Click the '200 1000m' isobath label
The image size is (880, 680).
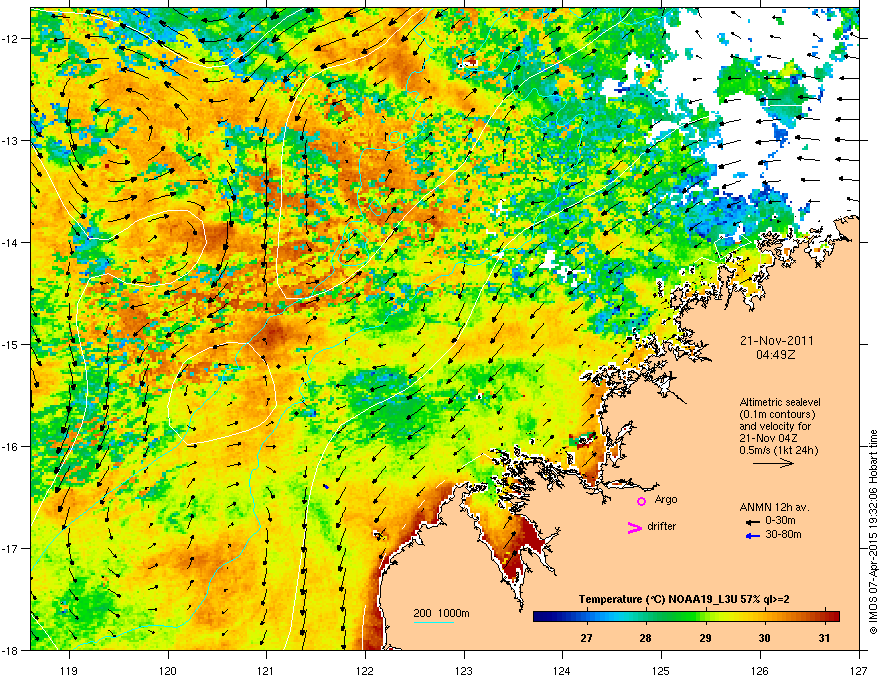click(441, 613)
